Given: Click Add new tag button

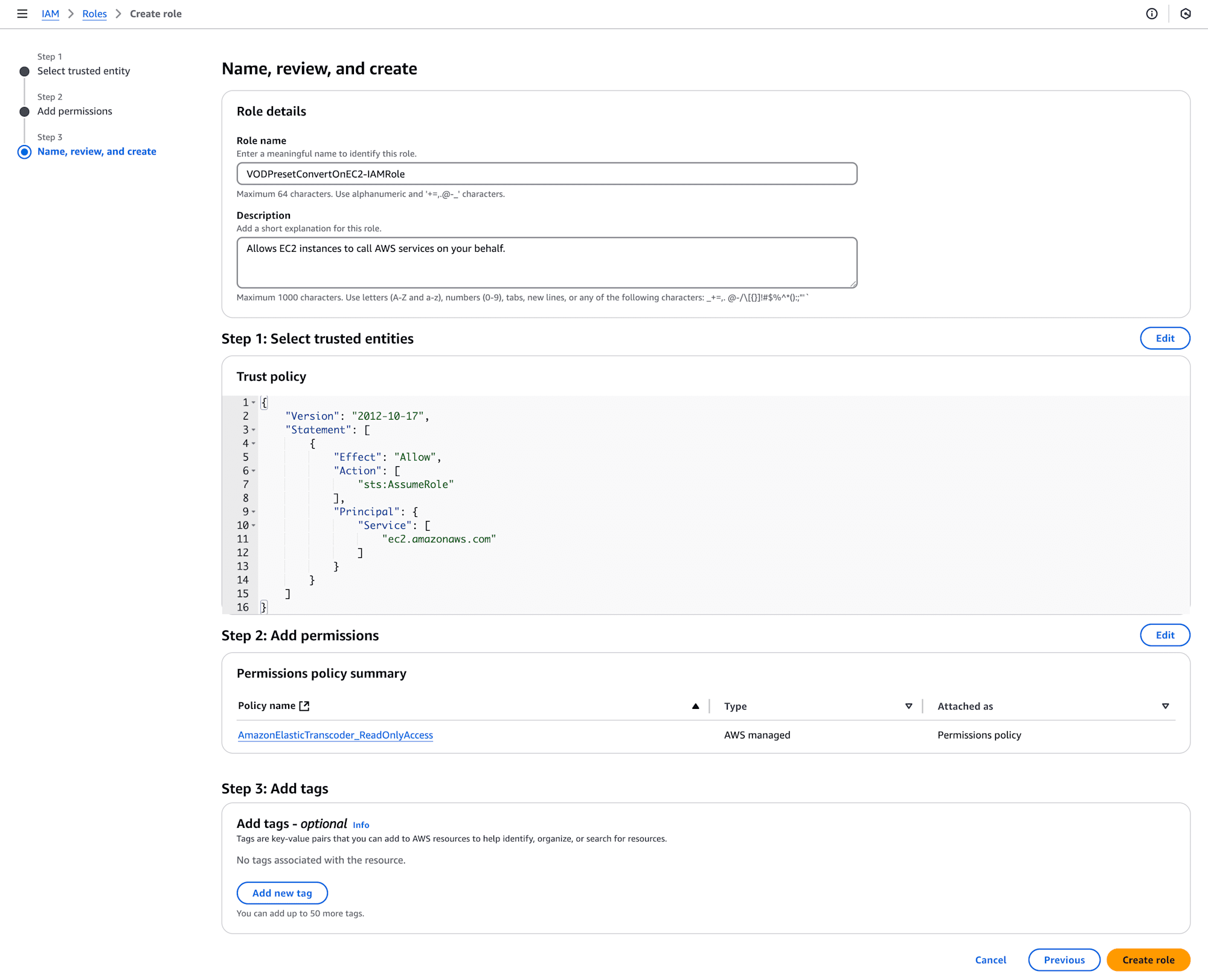Looking at the screenshot, I should click(x=282, y=893).
